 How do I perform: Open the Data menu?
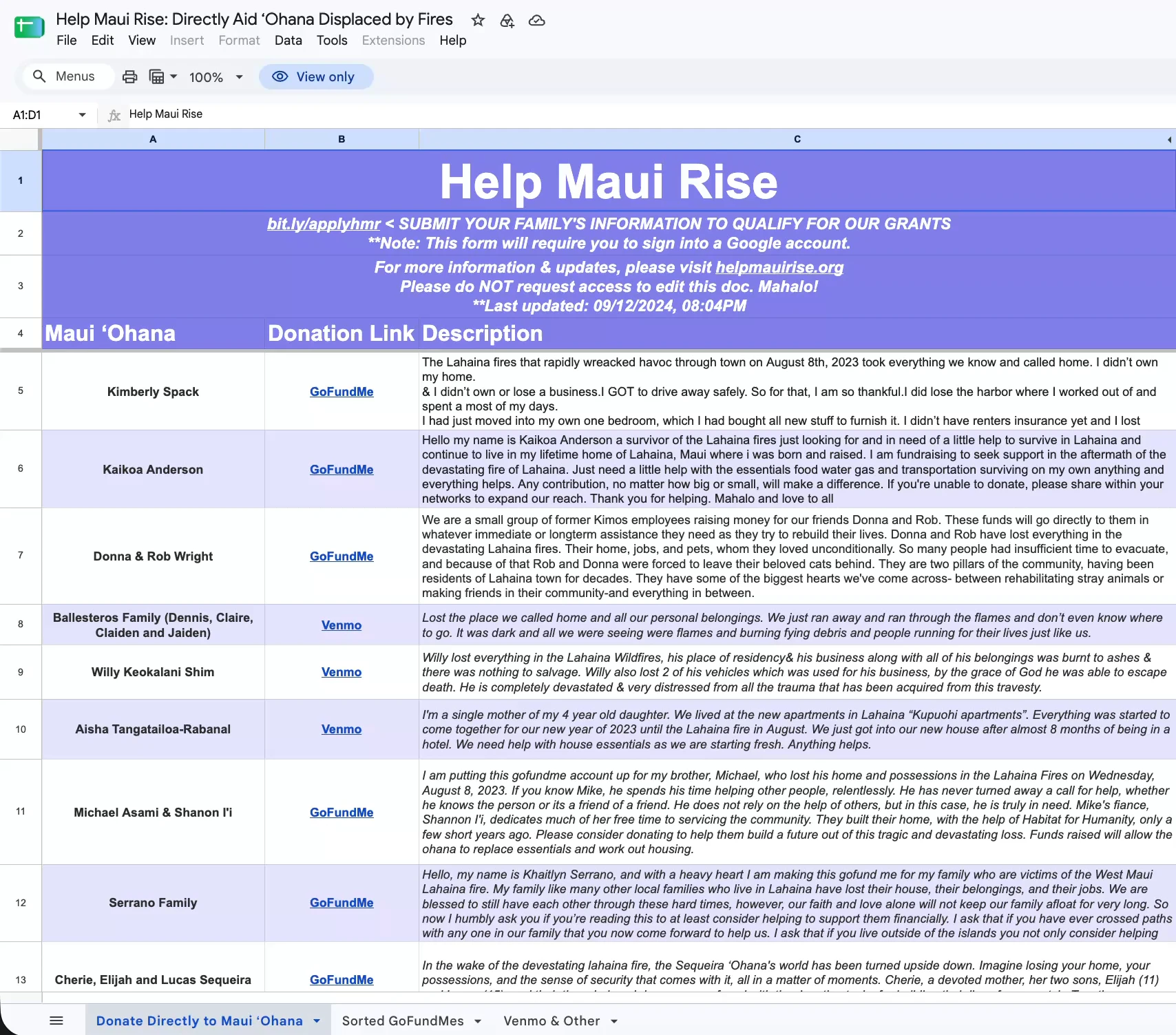pos(288,41)
